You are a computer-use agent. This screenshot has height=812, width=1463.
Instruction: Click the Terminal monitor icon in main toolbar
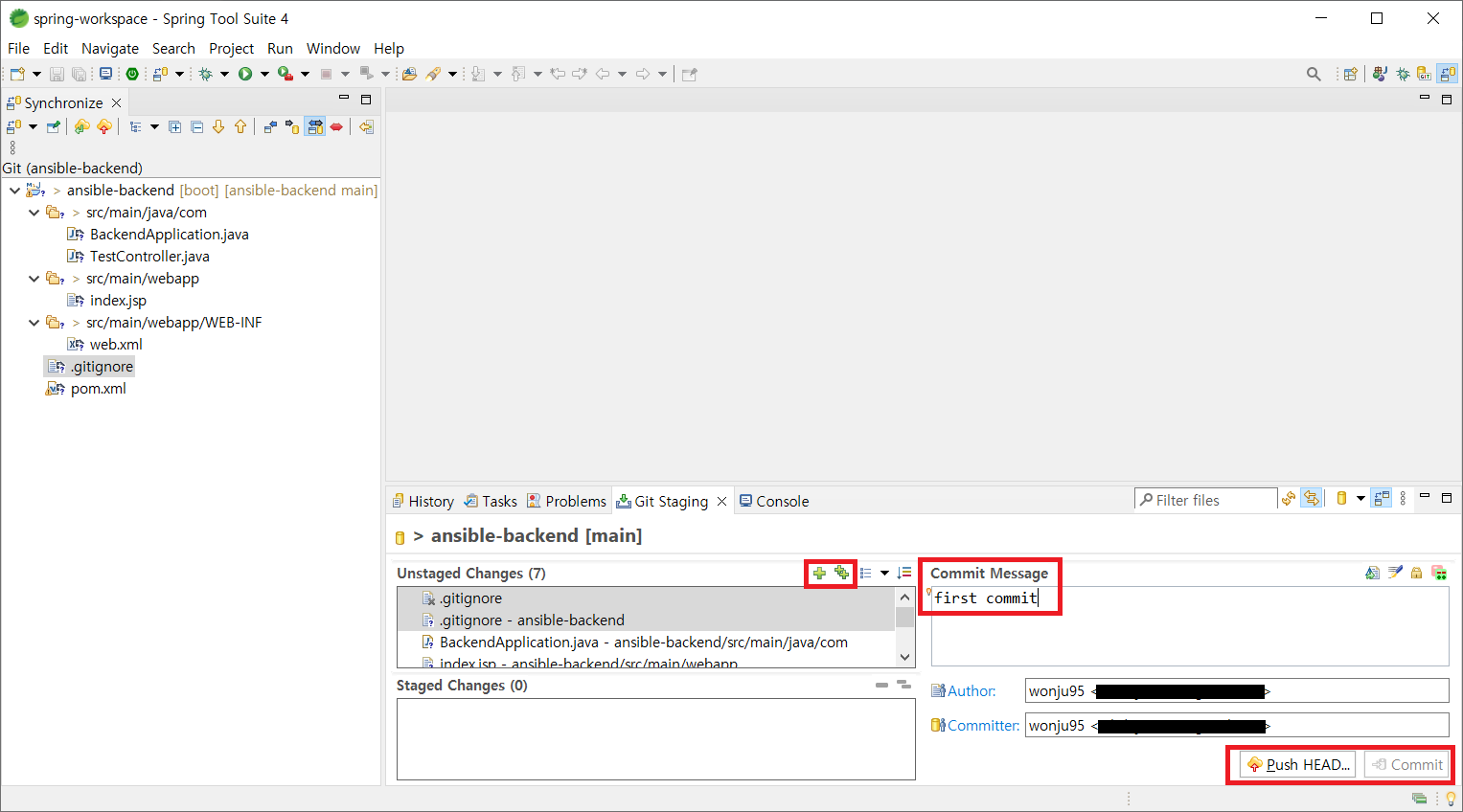105,74
